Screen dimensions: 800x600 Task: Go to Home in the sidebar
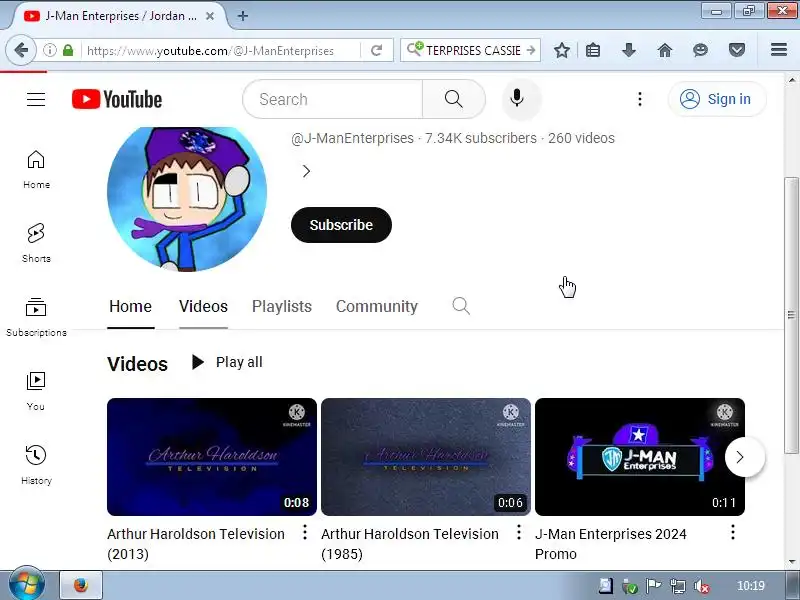click(36, 170)
